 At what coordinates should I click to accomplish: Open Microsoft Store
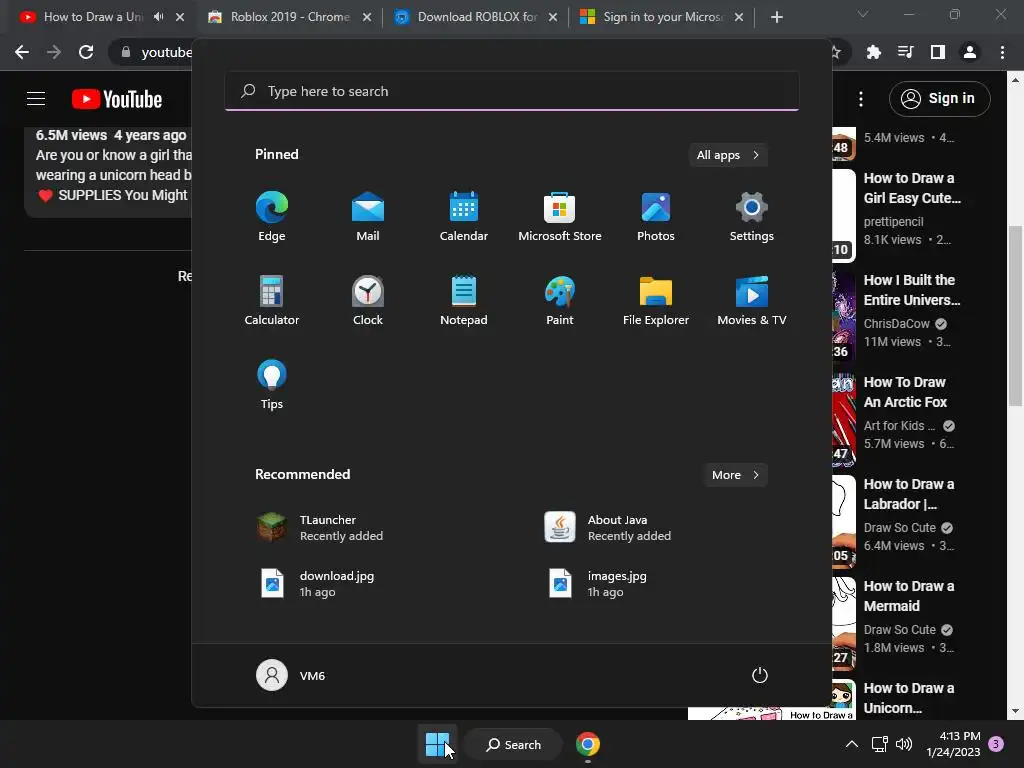point(560,217)
